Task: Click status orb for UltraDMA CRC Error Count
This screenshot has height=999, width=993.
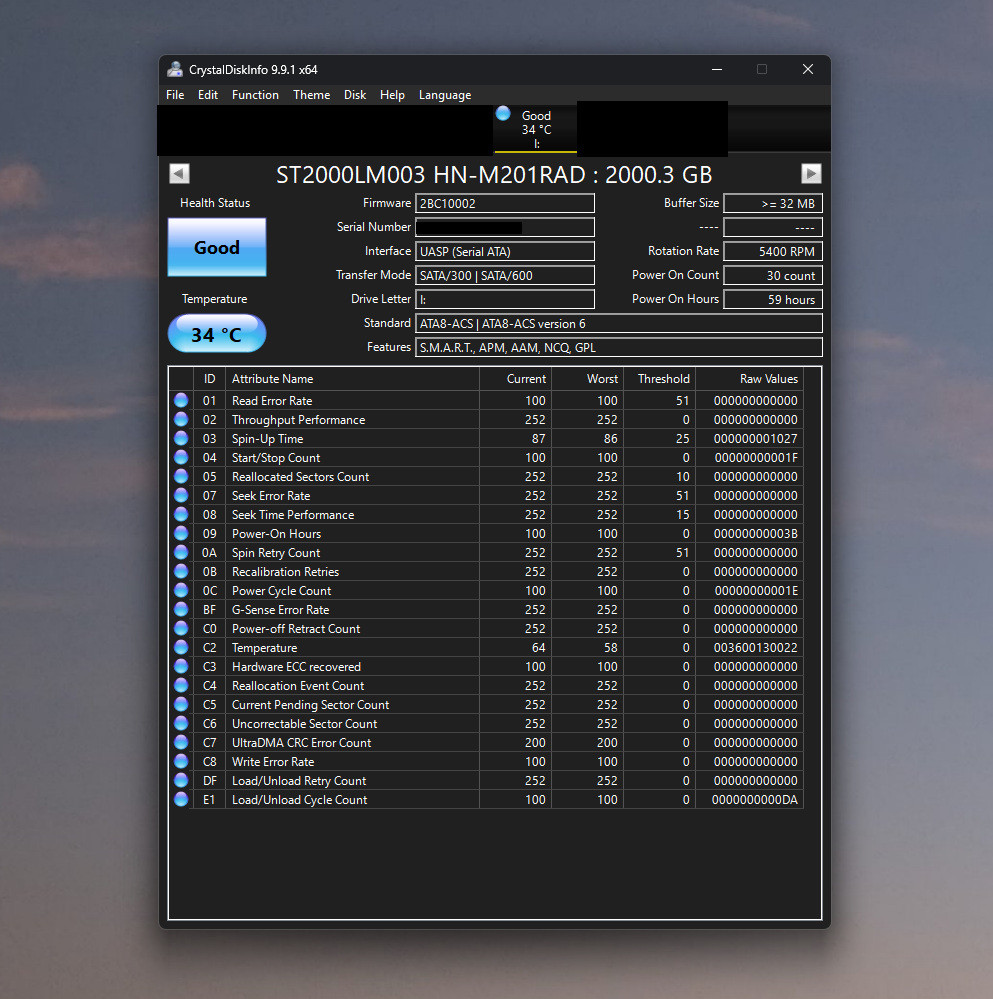Action: 181,742
